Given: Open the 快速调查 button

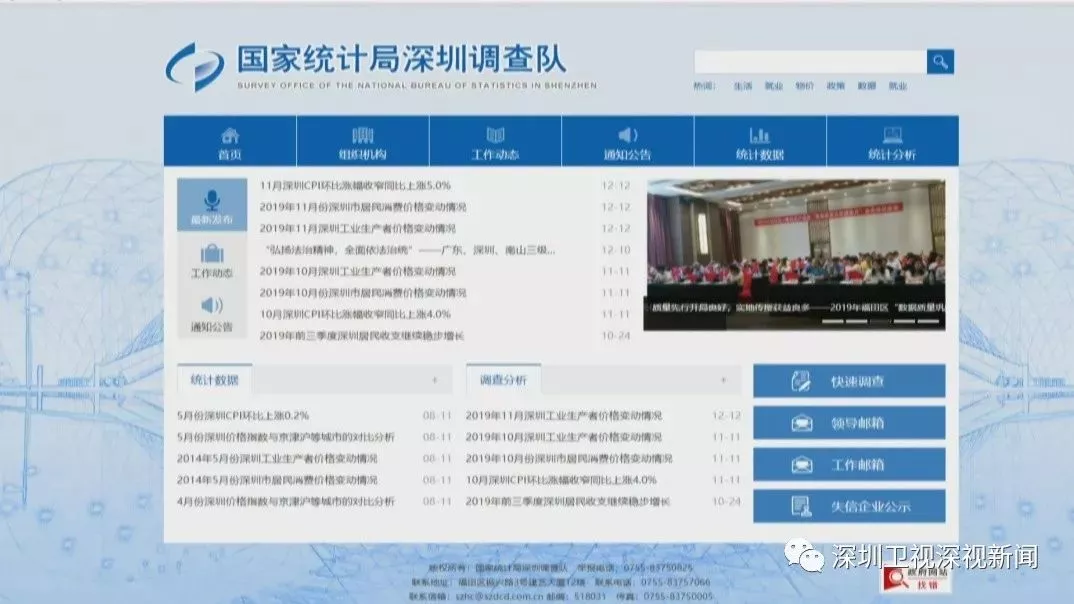Looking at the screenshot, I should (x=849, y=381).
